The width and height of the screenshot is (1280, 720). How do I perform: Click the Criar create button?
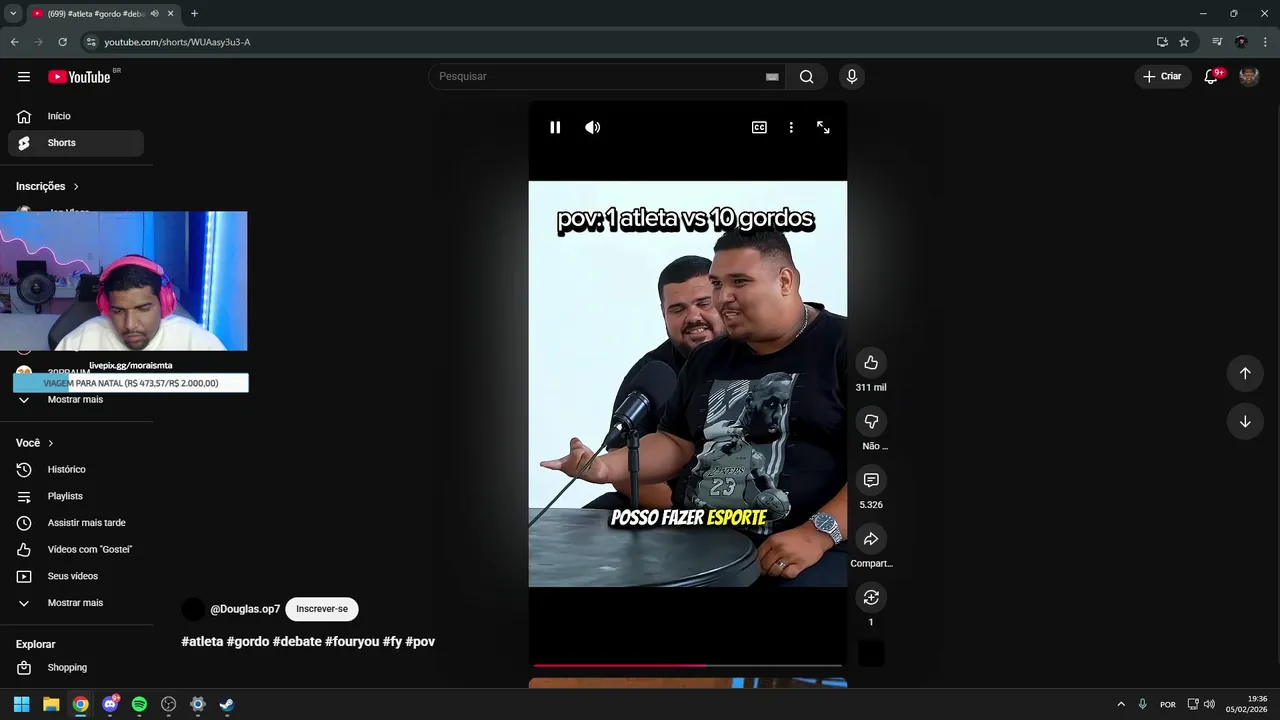click(1162, 76)
